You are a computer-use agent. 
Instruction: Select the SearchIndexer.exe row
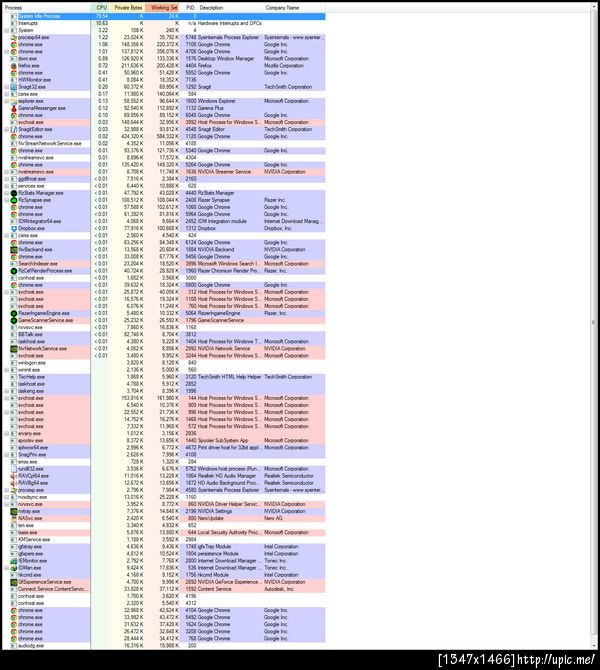(x=164, y=264)
